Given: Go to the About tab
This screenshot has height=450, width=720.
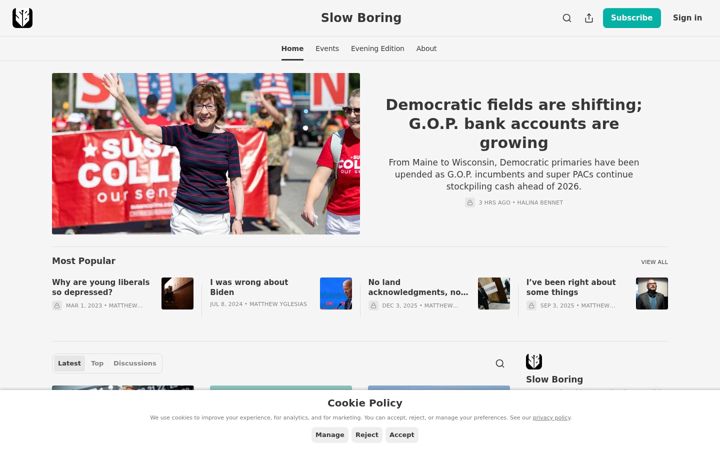Looking at the screenshot, I should tap(426, 48).
